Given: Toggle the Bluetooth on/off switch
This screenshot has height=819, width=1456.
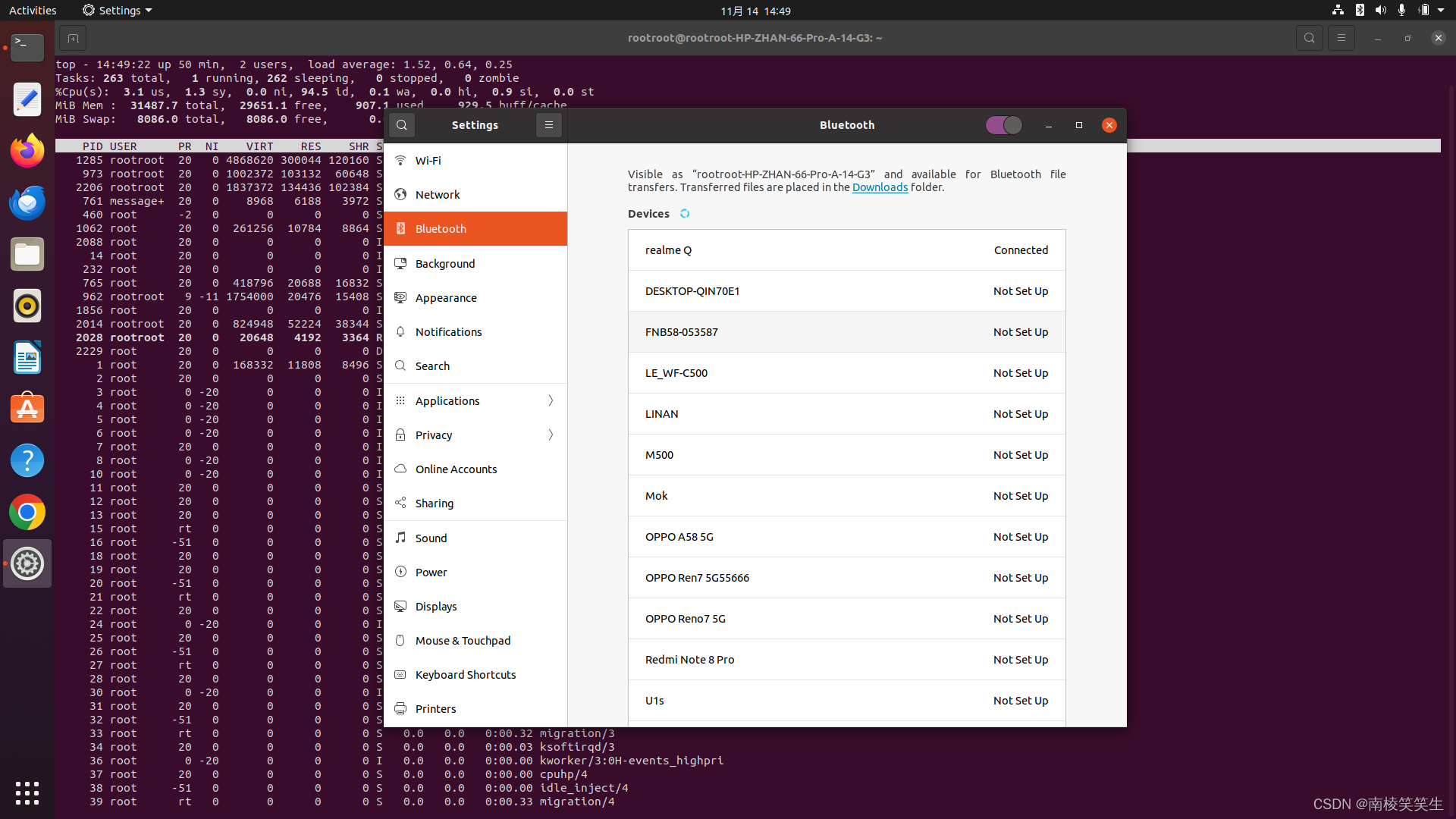Looking at the screenshot, I should (1003, 125).
